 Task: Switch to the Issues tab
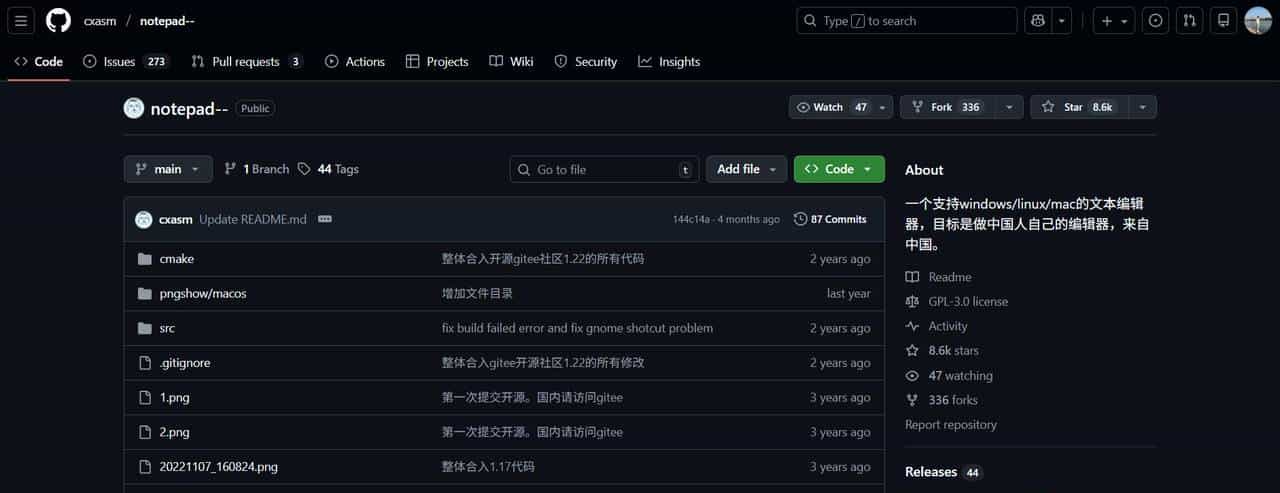pyautogui.click(x=126, y=62)
